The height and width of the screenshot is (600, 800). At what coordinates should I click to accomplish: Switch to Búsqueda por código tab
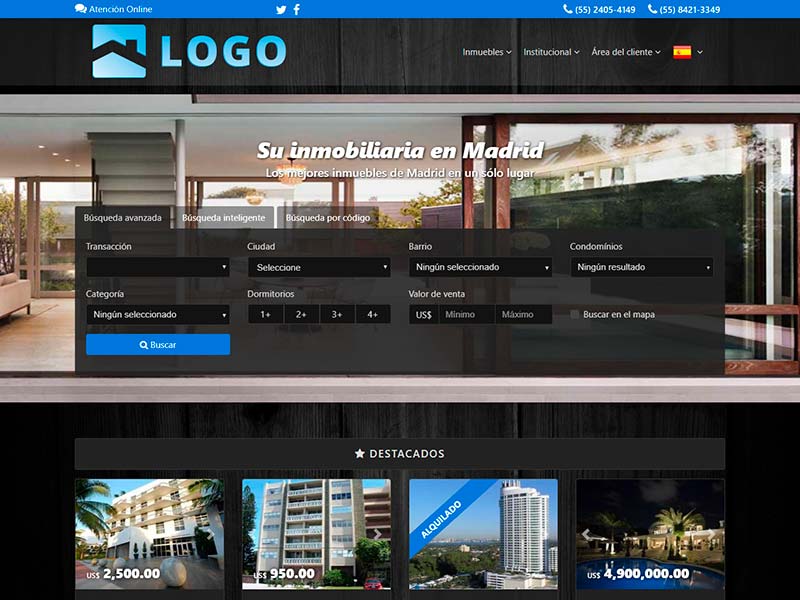[328, 218]
